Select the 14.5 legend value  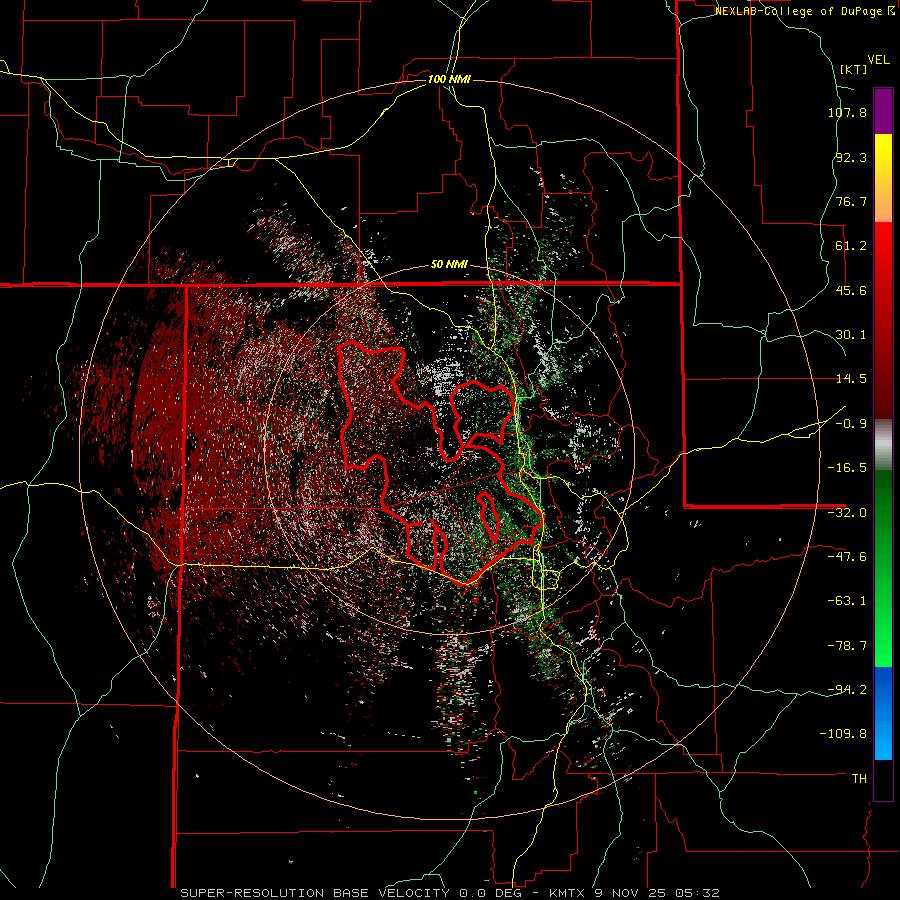point(851,379)
